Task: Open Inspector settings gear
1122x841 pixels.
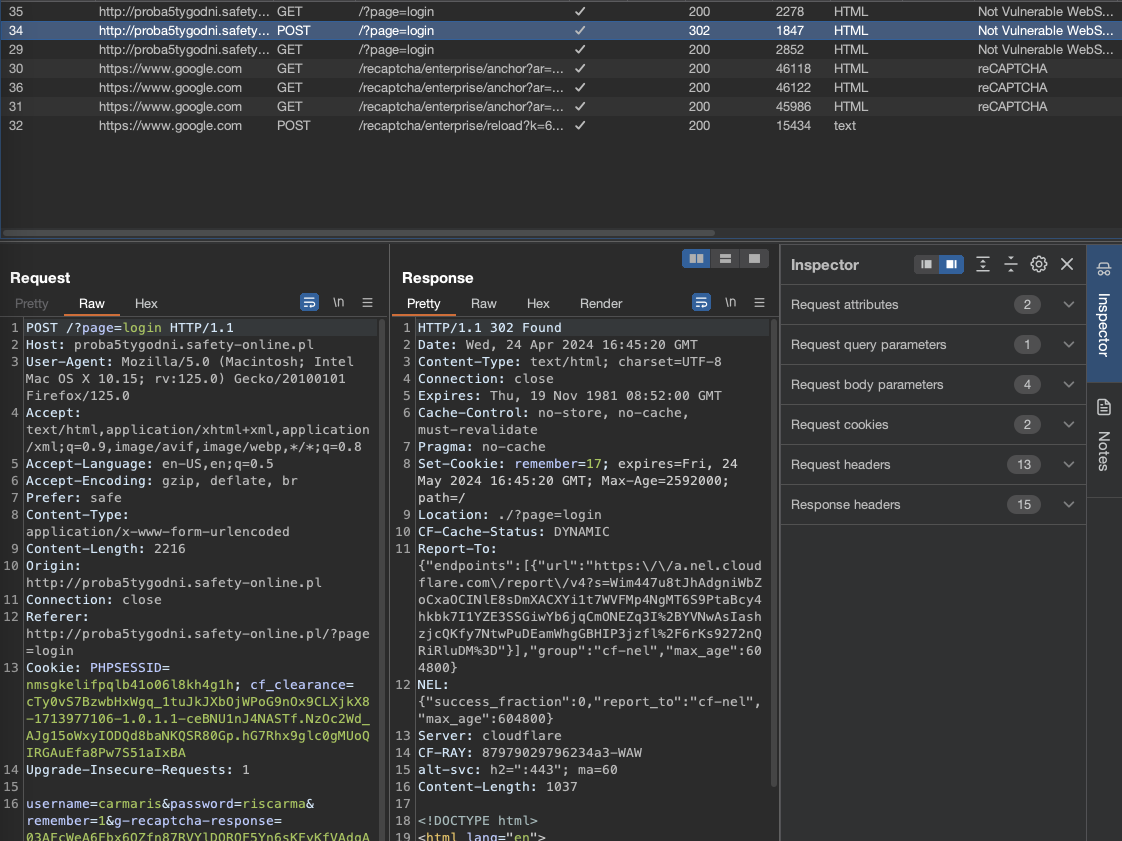Action: point(1039,264)
